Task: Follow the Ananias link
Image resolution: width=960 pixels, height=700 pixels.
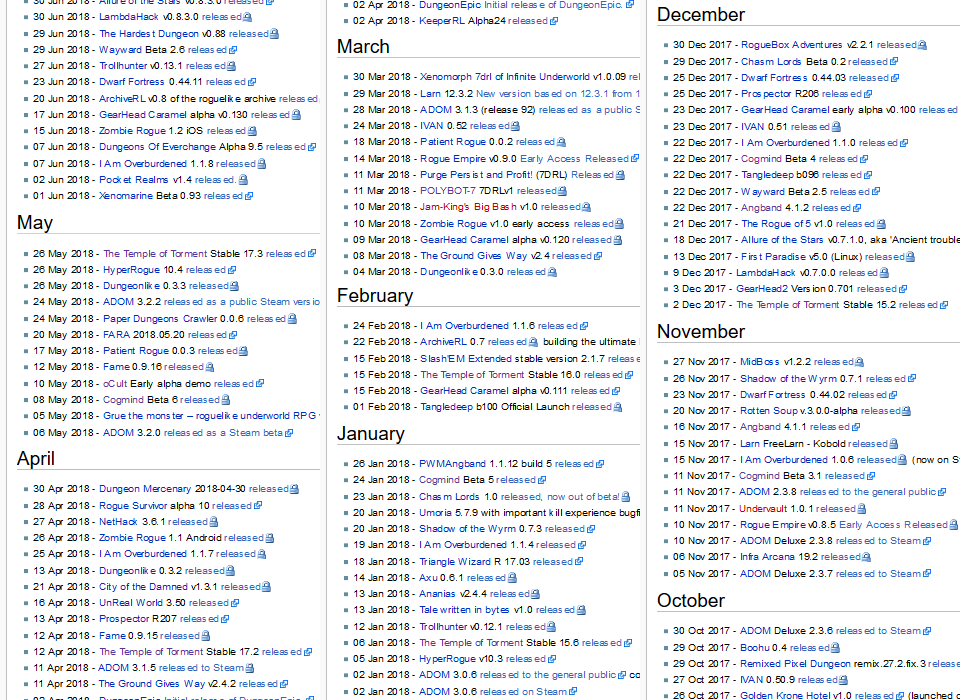Action: 437,594
